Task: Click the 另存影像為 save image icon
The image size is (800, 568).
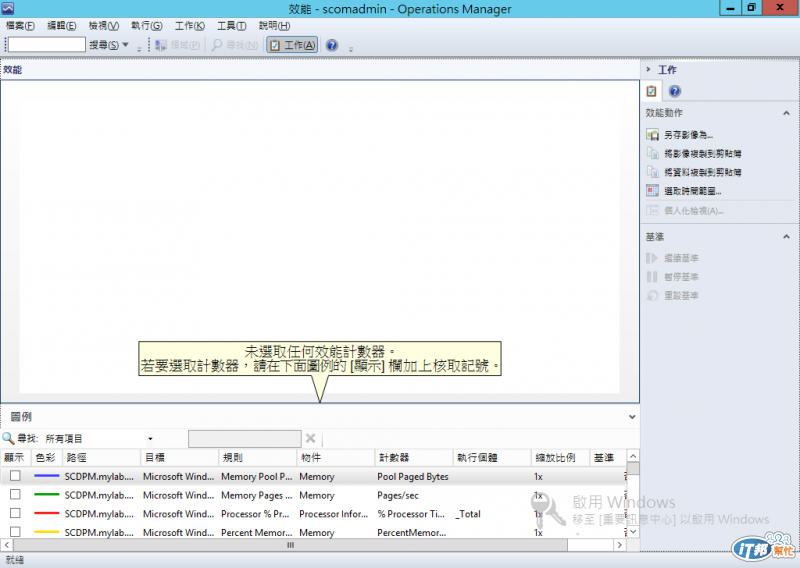Action: 653,135
